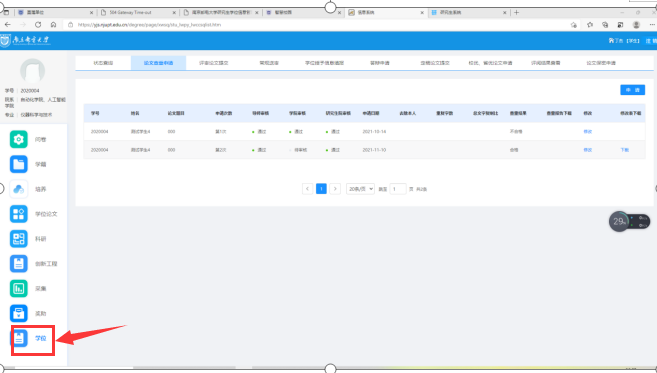
Task: Open the 学籍 folder icon in sidebar
Action: pos(18,164)
